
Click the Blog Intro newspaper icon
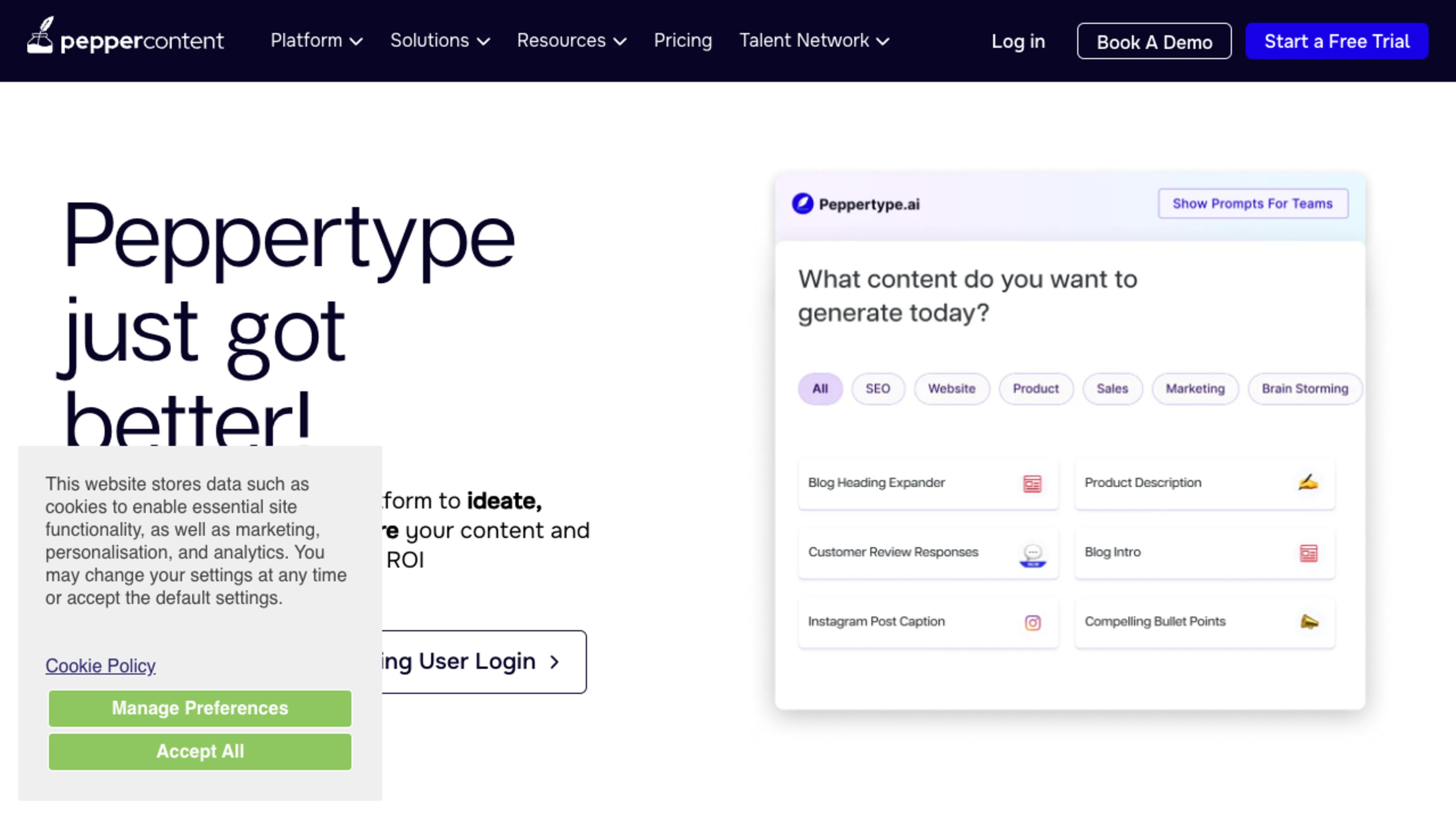click(x=1309, y=553)
